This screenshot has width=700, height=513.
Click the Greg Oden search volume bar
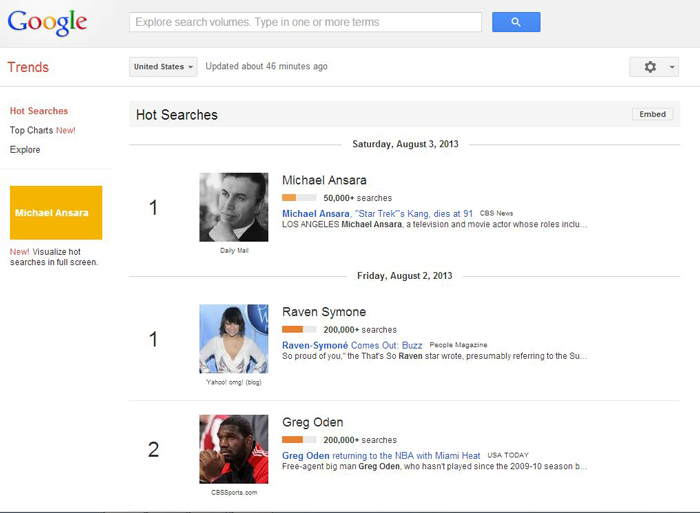299,440
